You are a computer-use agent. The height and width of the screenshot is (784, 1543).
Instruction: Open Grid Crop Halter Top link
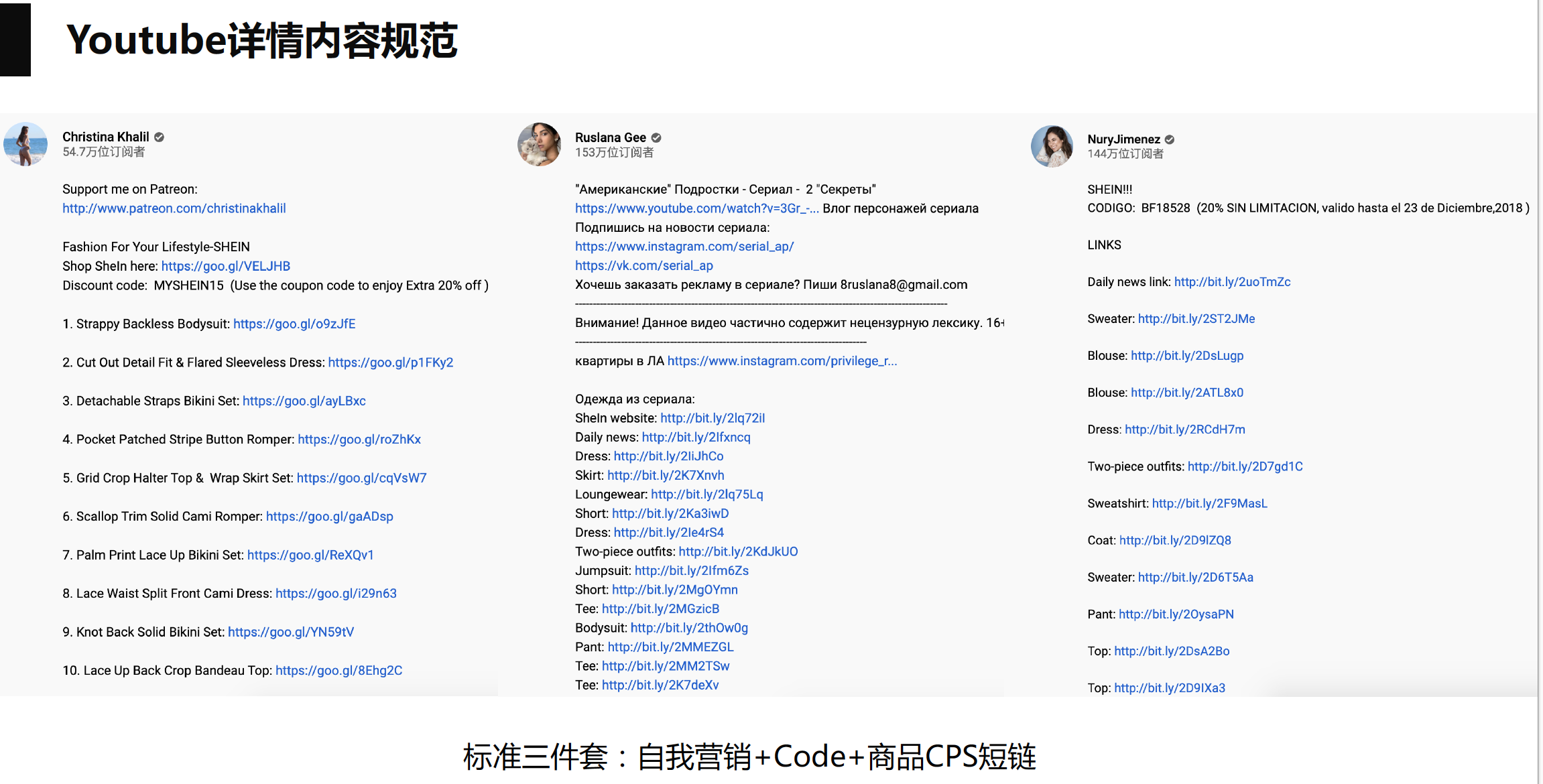tap(362, 478)
